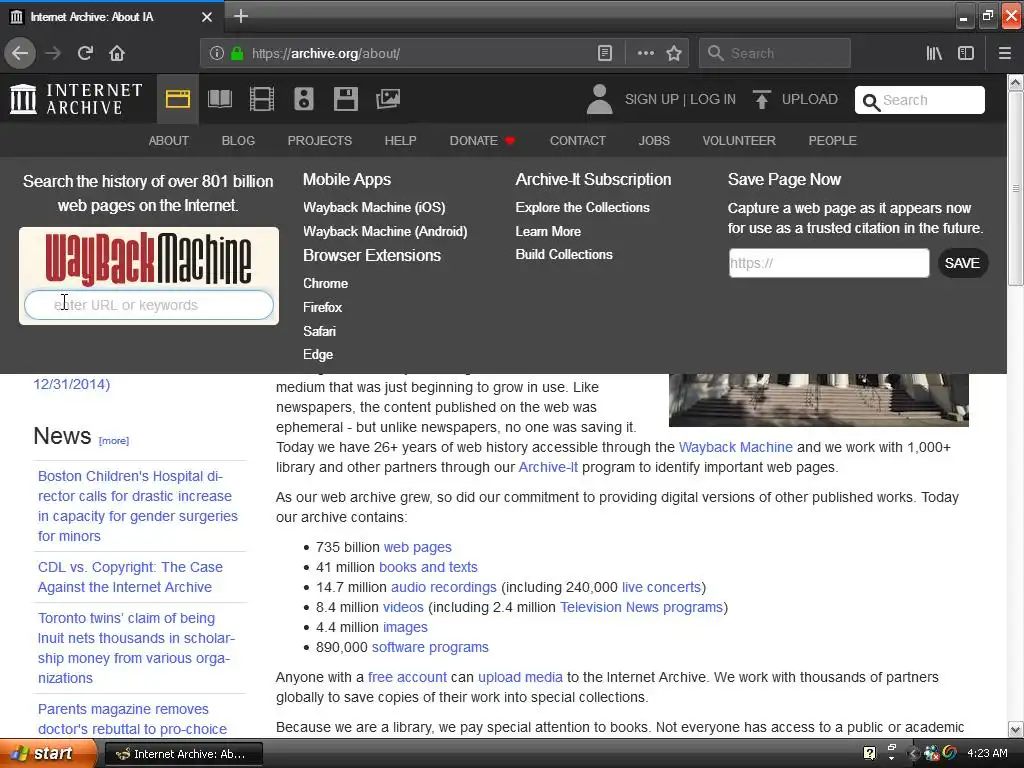The width and height of the screenshot is (1024, 768).
Task: Bookmark this page with the star
Action: click(x=674, y=54)
